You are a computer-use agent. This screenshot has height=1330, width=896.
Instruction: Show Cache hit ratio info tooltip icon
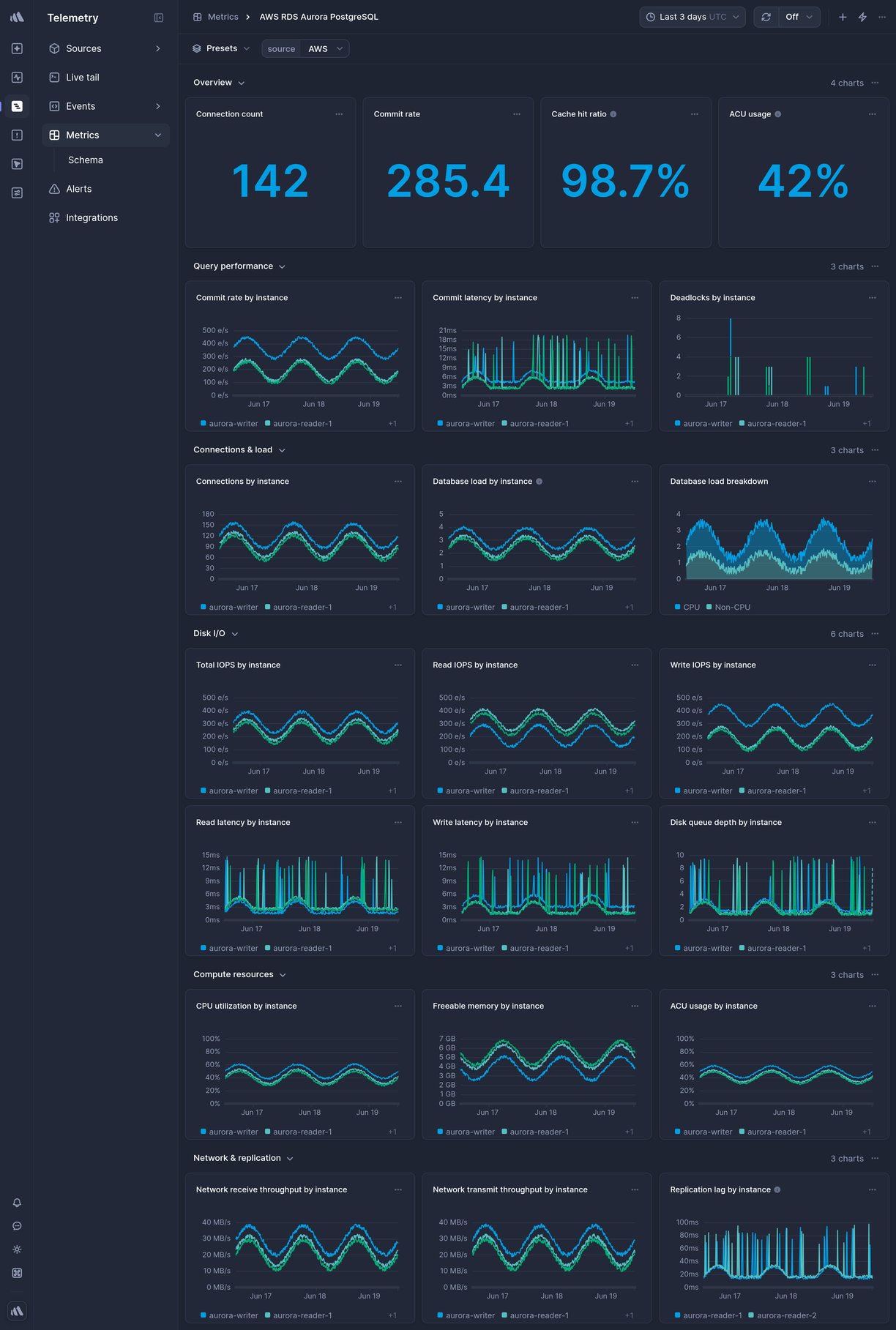[x=613, y=114]
